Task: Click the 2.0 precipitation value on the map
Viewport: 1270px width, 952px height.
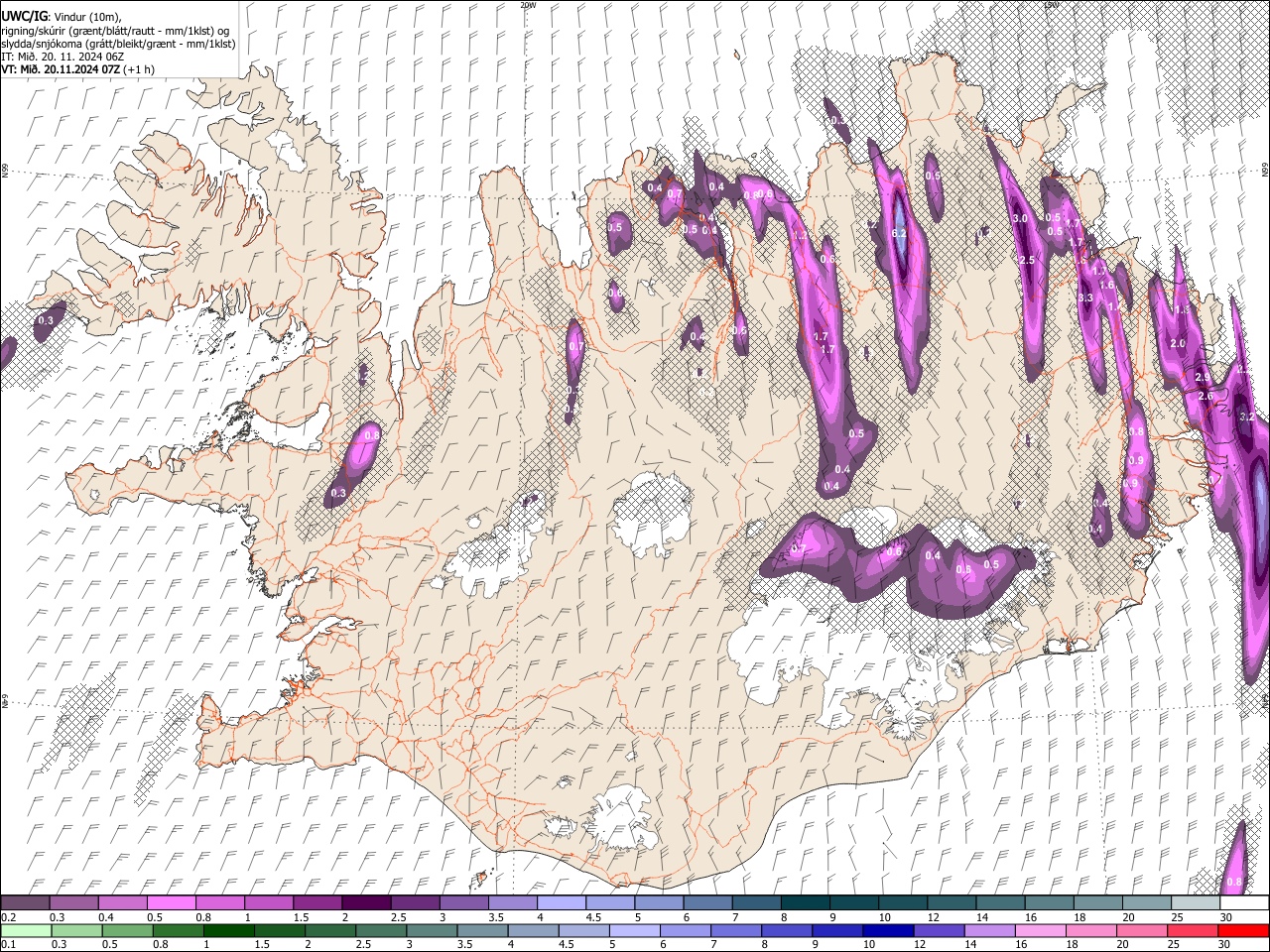Action: click(x=1178, y=343)
